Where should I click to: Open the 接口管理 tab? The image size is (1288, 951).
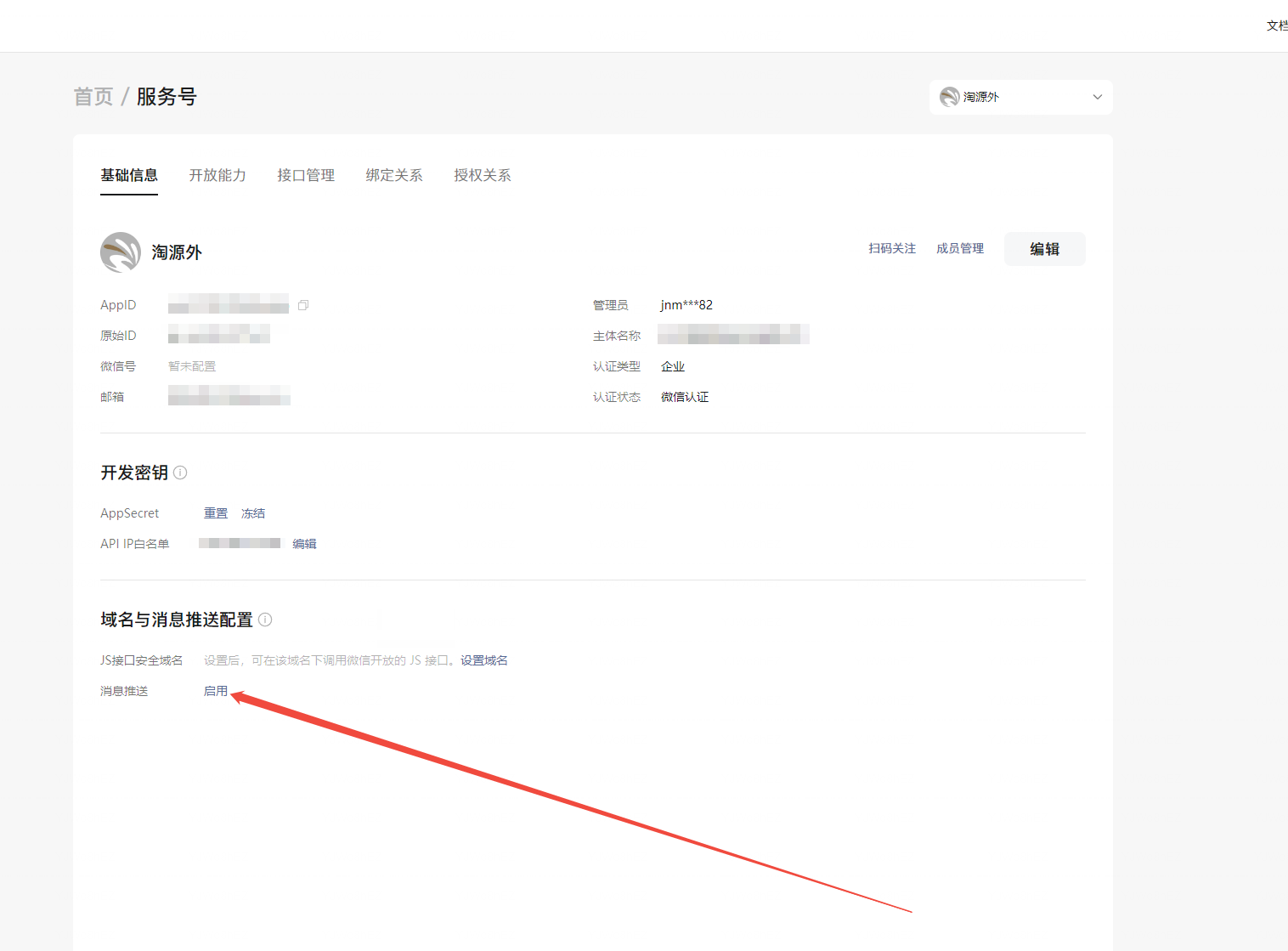coord(306,175)
